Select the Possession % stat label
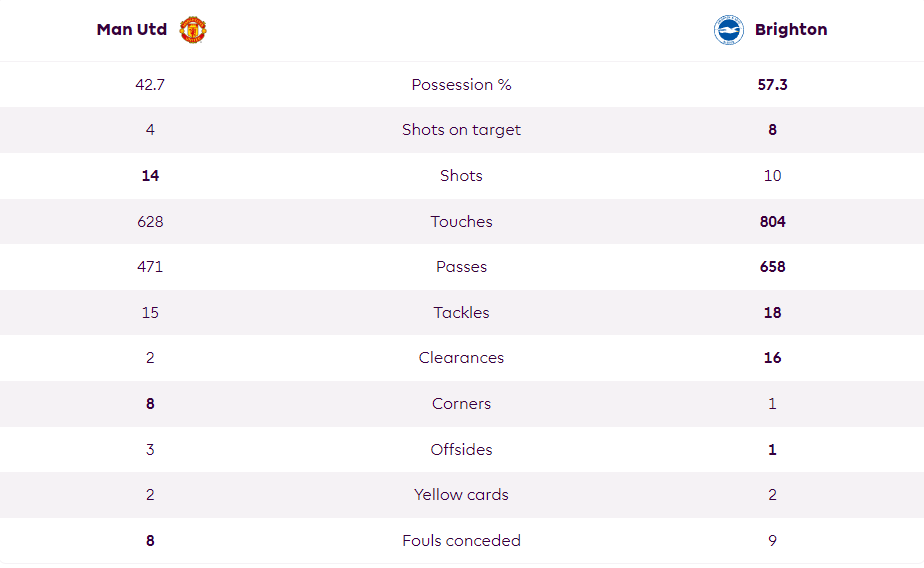924x568 pixels. [461, 85]
